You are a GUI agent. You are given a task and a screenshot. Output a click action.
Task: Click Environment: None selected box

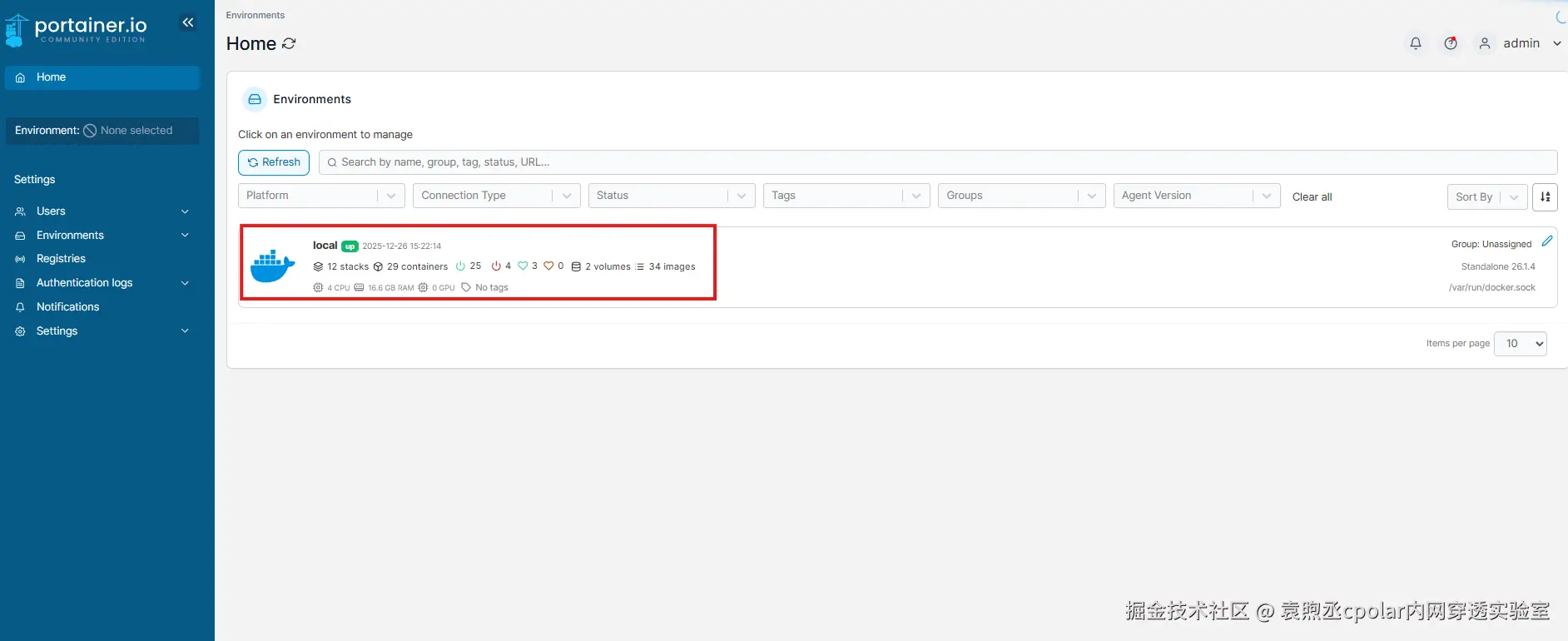(x=102, y=131)
